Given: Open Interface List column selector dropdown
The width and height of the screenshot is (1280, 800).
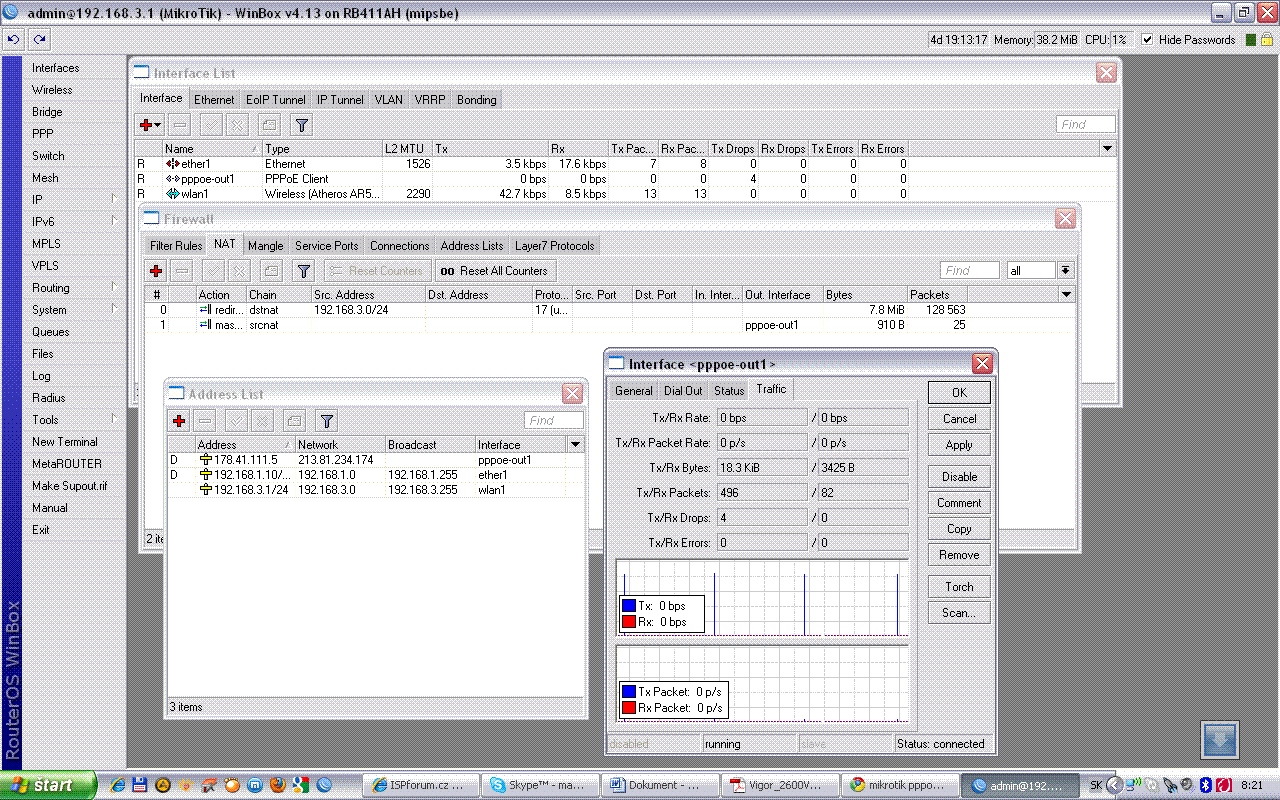Looking at the screenshot, I should pyautogui.click(x=1107, y=148).
